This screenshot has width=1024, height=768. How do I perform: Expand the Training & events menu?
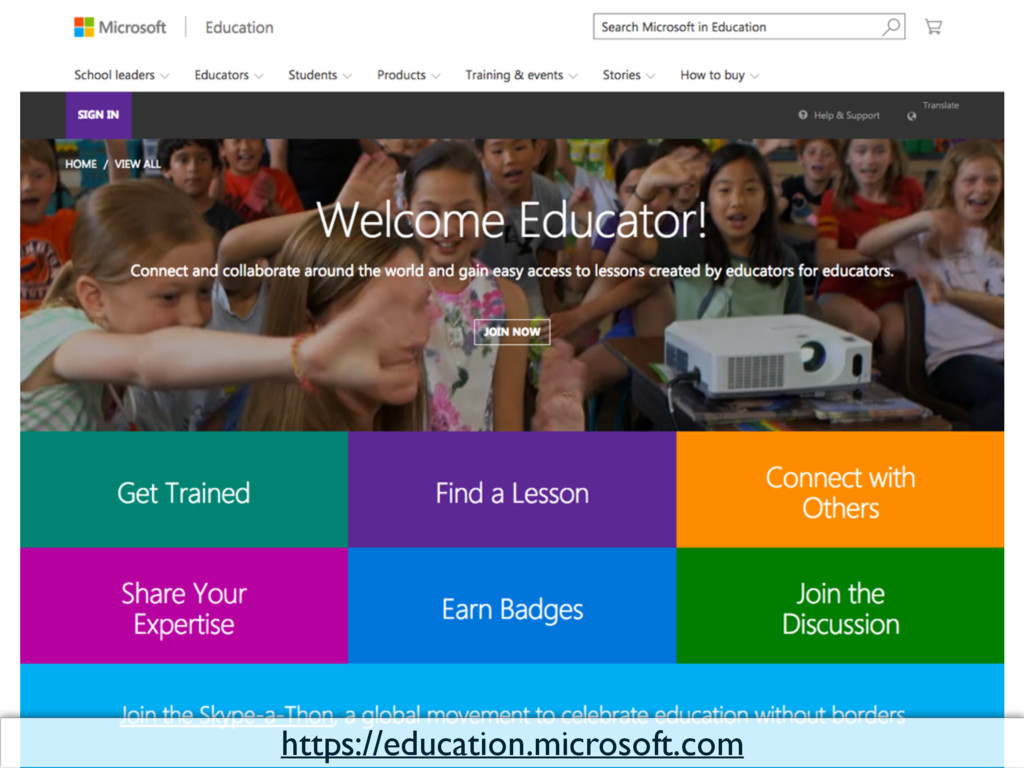tap(521, 75)
